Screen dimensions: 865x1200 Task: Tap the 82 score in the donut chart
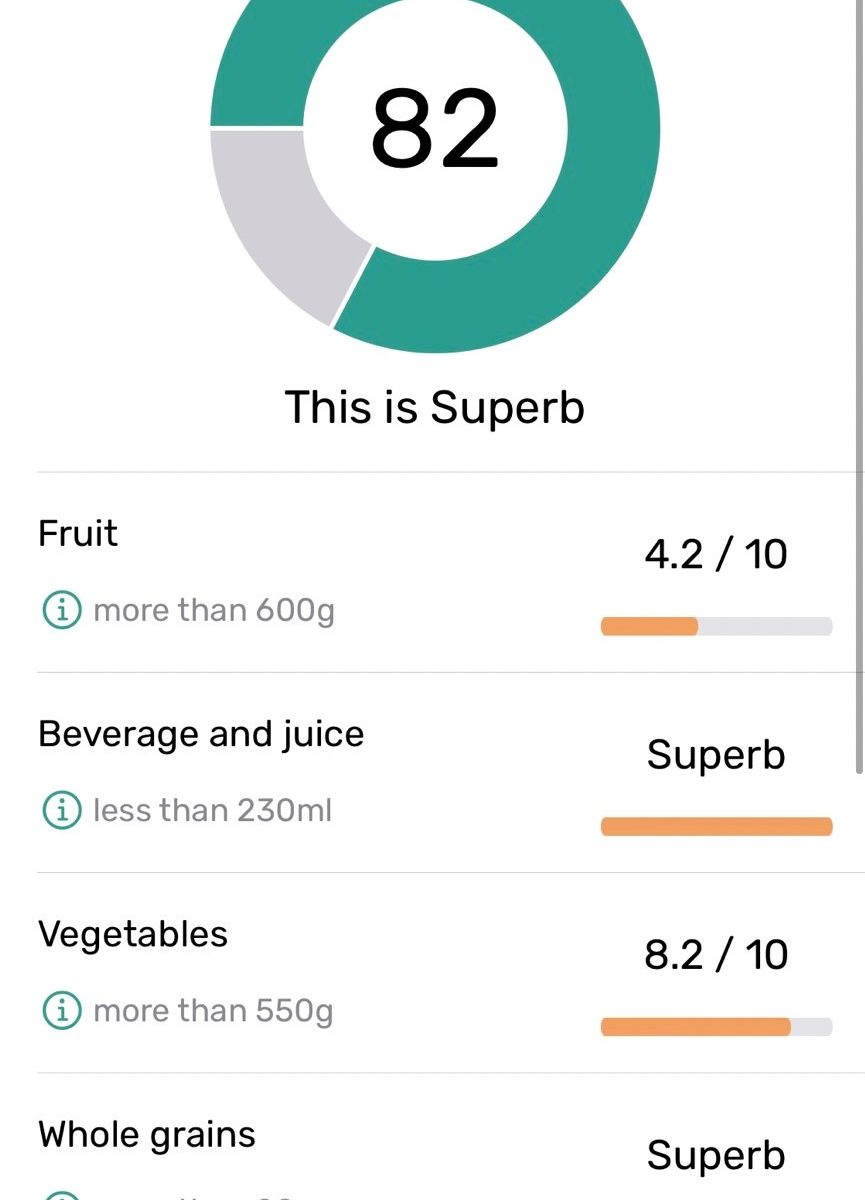point(434,129)
